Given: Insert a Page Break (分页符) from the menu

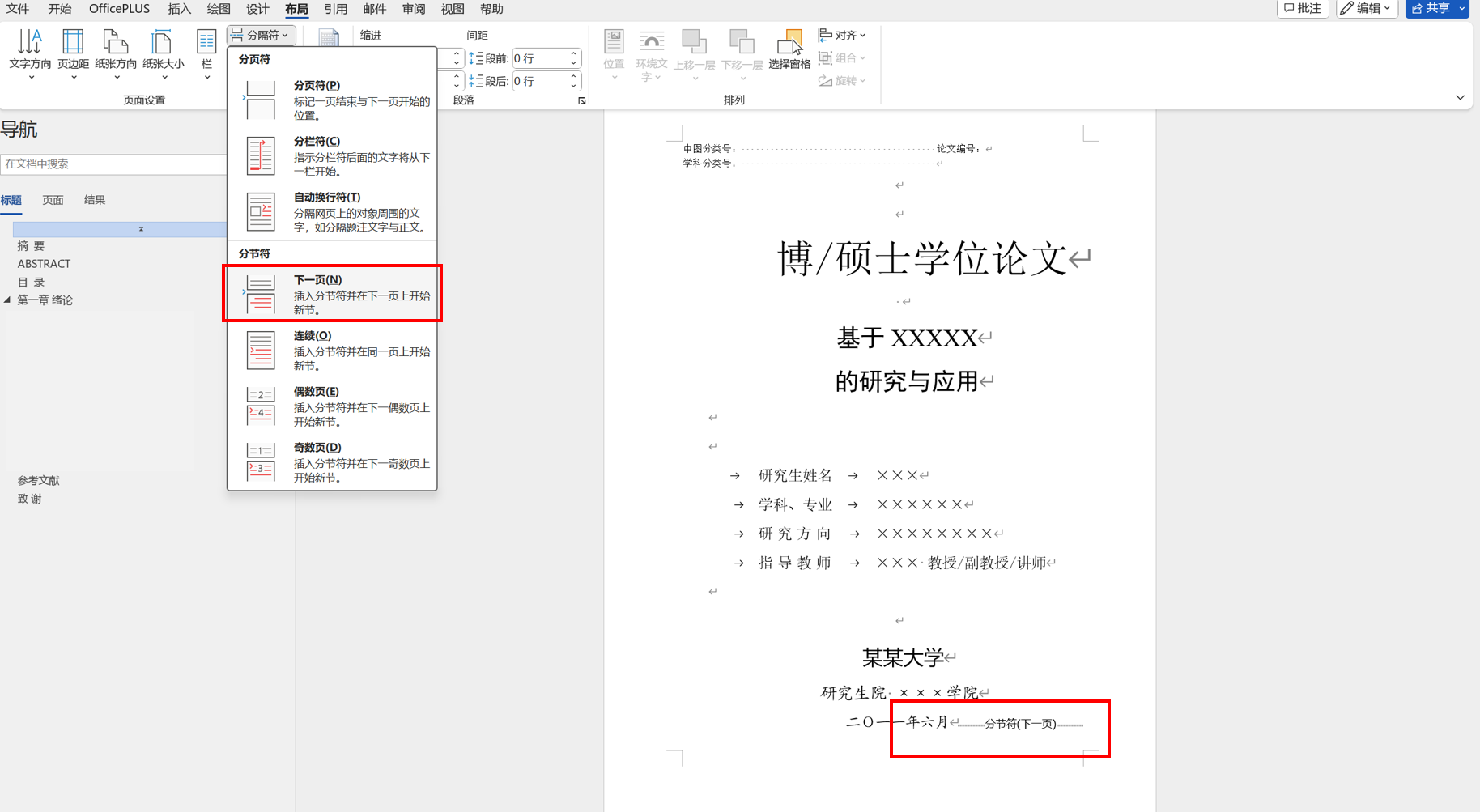Looking at the screenshot, I should click(332, 100).
